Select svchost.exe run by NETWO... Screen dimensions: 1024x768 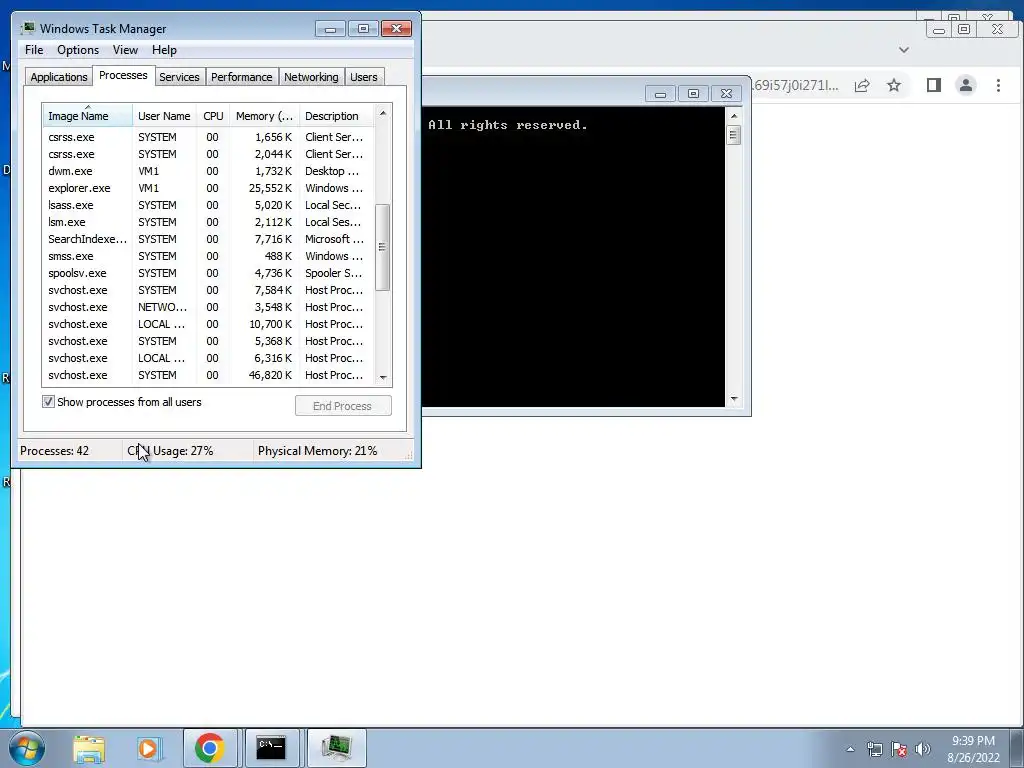[208, 307]
